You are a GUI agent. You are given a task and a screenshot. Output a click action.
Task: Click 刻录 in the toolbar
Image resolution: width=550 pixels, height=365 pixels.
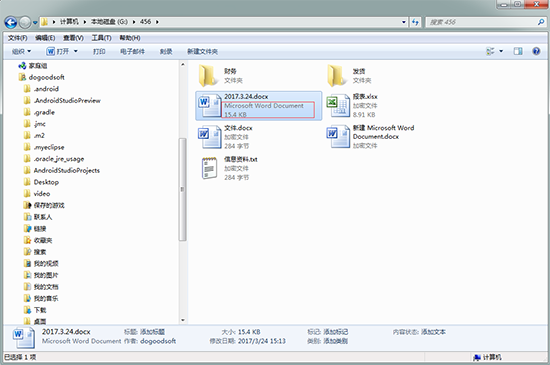tap(166, 52)
